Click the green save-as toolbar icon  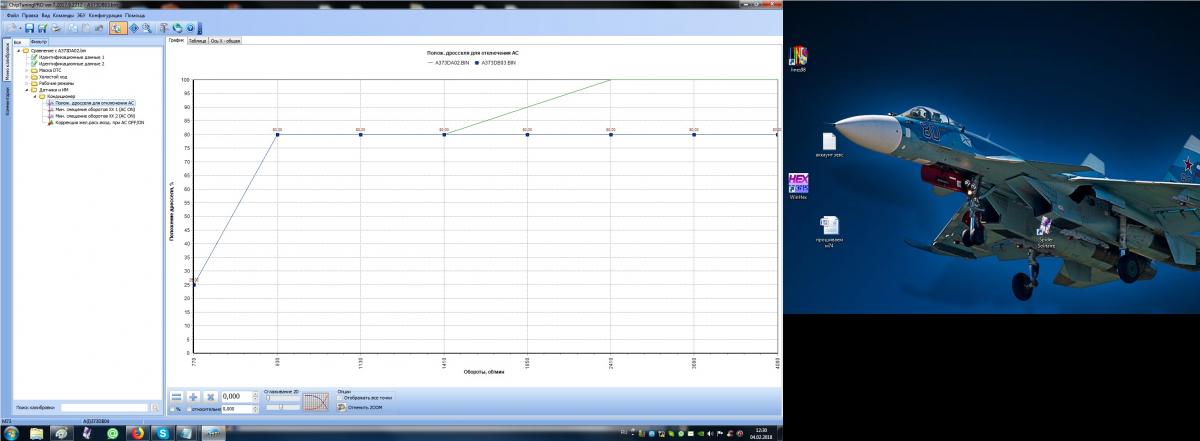point(43,28)
